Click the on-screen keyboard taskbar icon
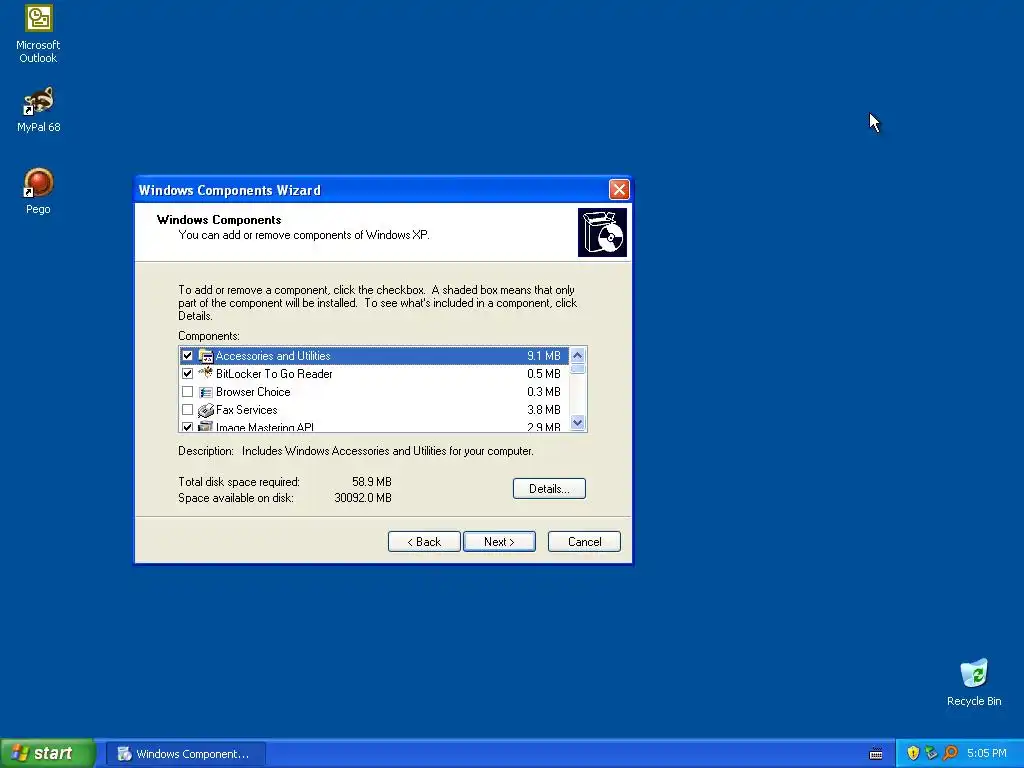Image resolution: width=1024 pixels, height=768 pixels. click(876, 754)
